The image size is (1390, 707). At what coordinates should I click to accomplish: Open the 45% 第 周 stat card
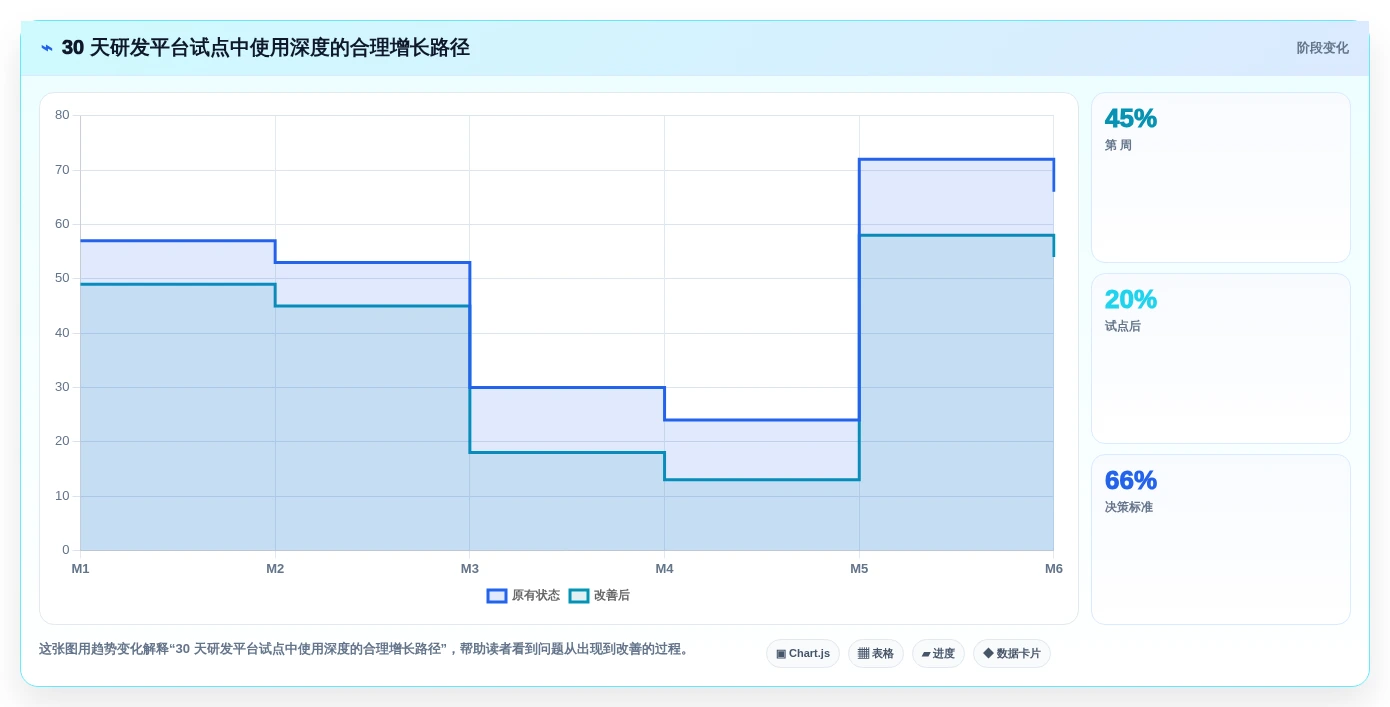(x=1220, y=177)
